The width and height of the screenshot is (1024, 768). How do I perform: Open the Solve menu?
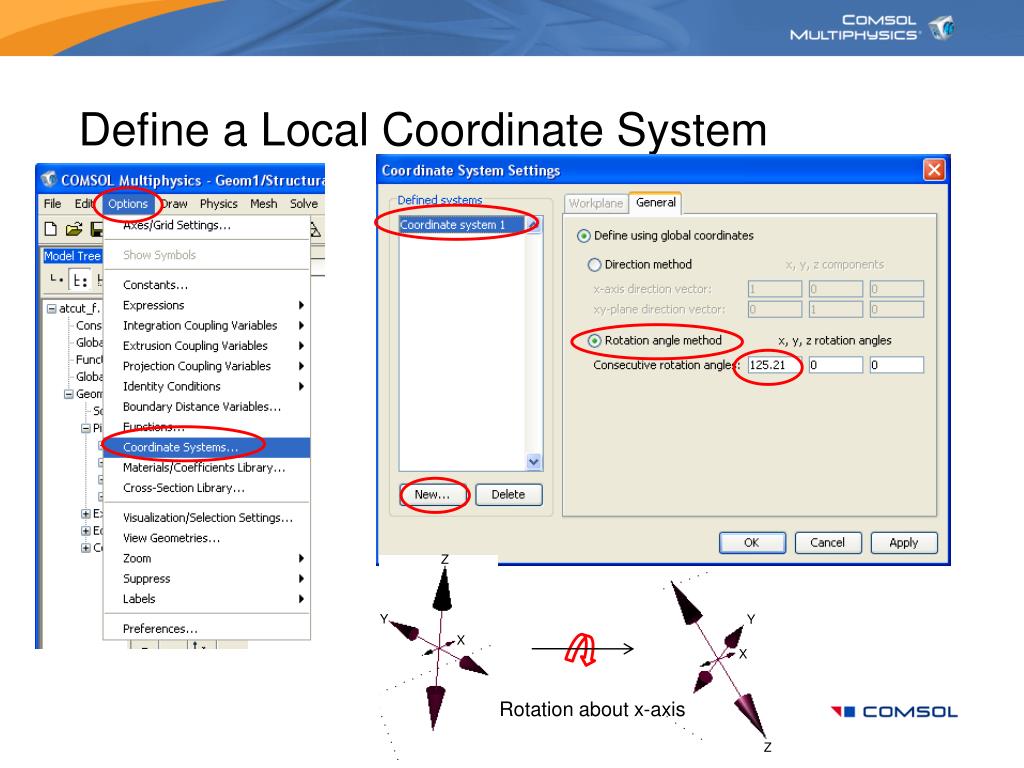(304, 204)
